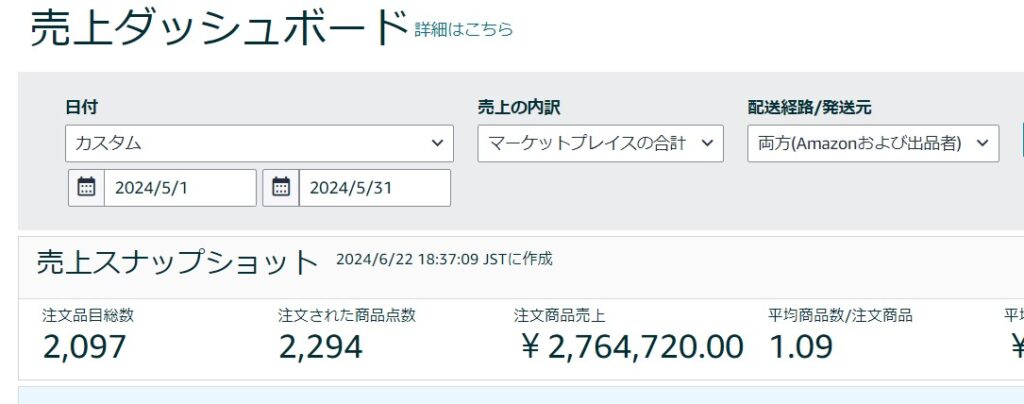This screenshot has height=404, width=1024.
Task: Focus the 2024/5/1 start date field
Action: [x=180, y=187]
